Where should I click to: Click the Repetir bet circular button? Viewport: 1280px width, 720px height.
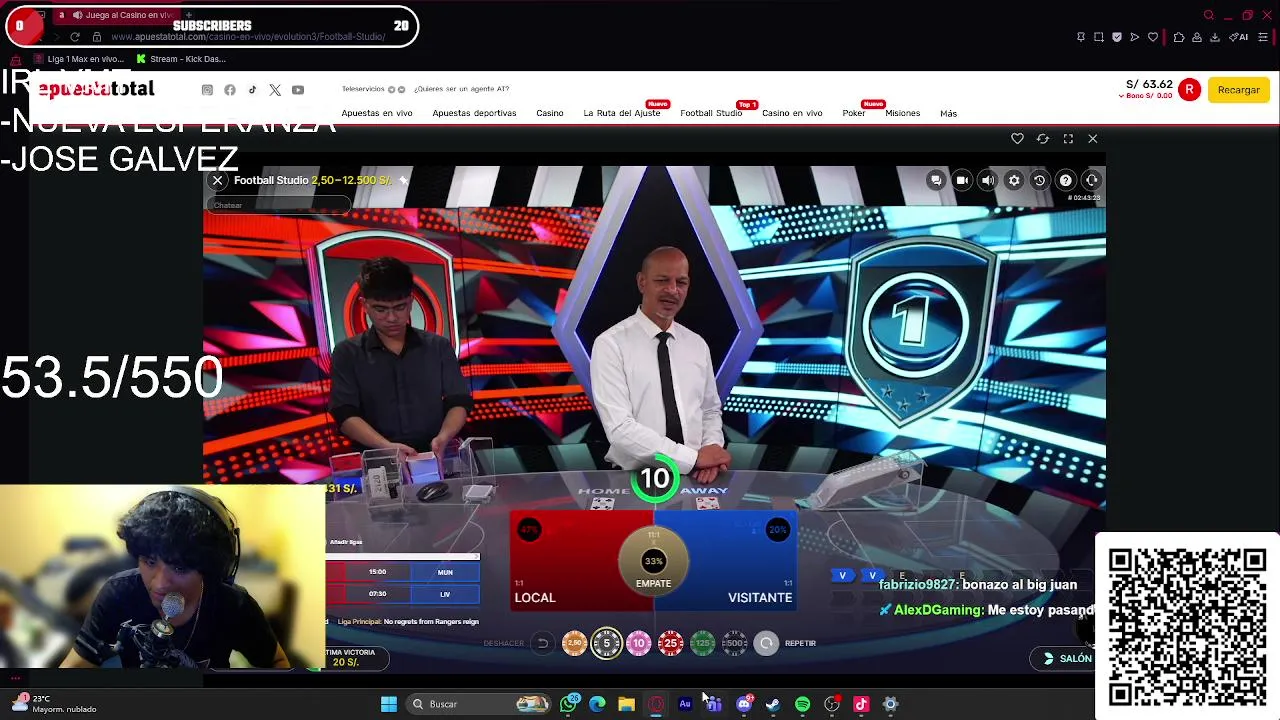pos(766,643)
